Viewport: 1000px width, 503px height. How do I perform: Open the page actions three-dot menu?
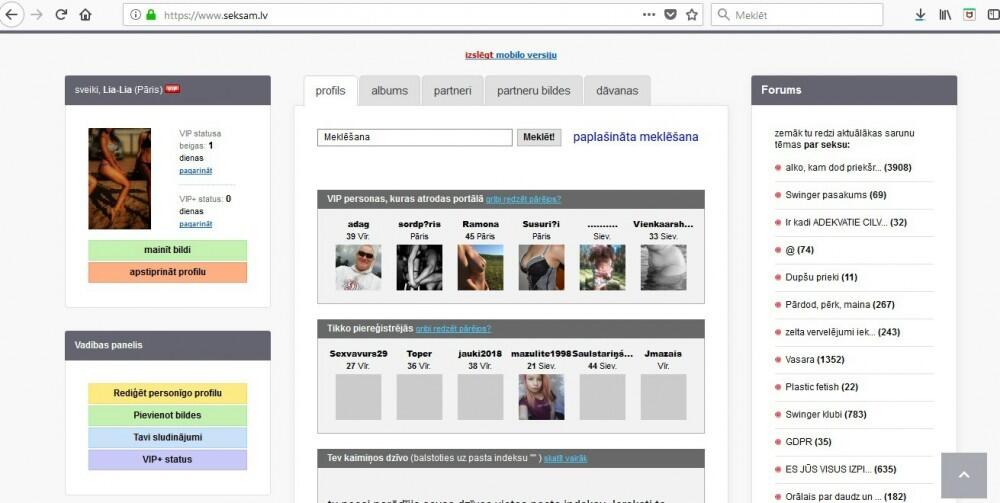click(x=649, y=15)
